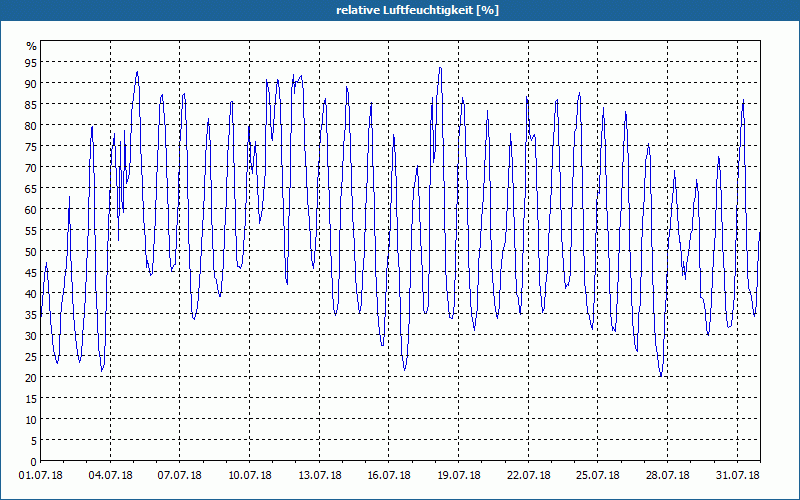Click the y-axis label '70'
Screen dimensions: 800x500
tap(32, 168)
